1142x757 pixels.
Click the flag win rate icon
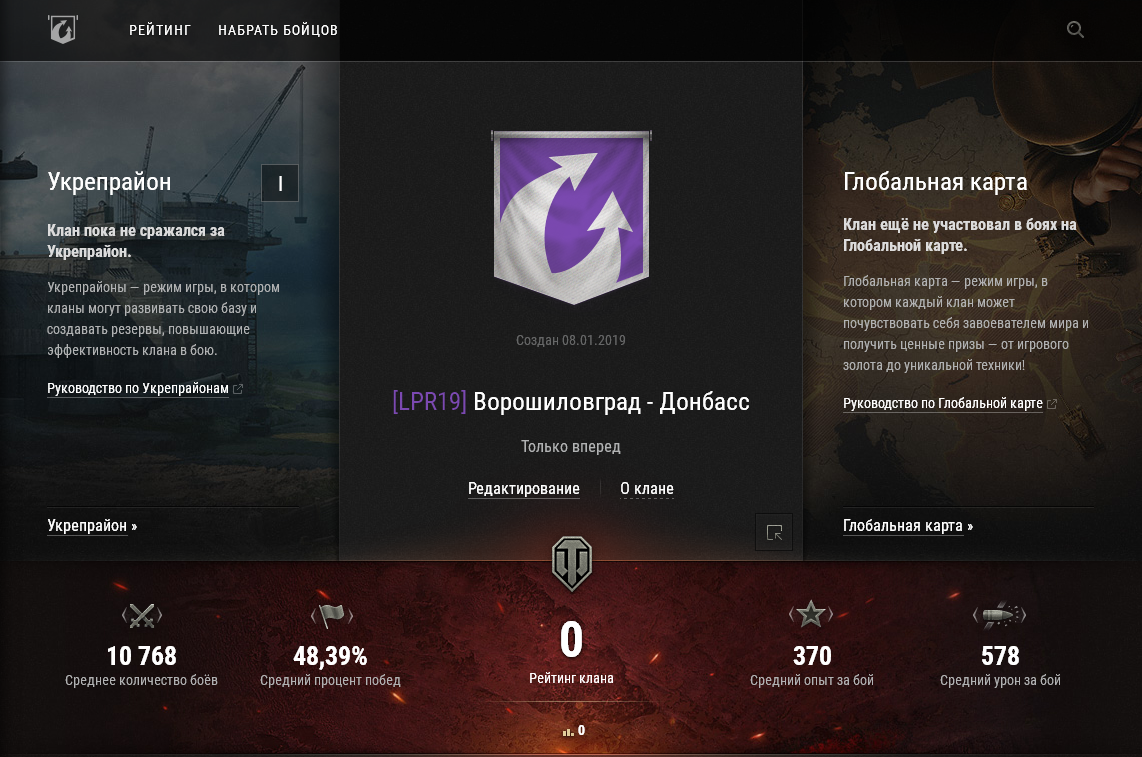click(331, 616)
